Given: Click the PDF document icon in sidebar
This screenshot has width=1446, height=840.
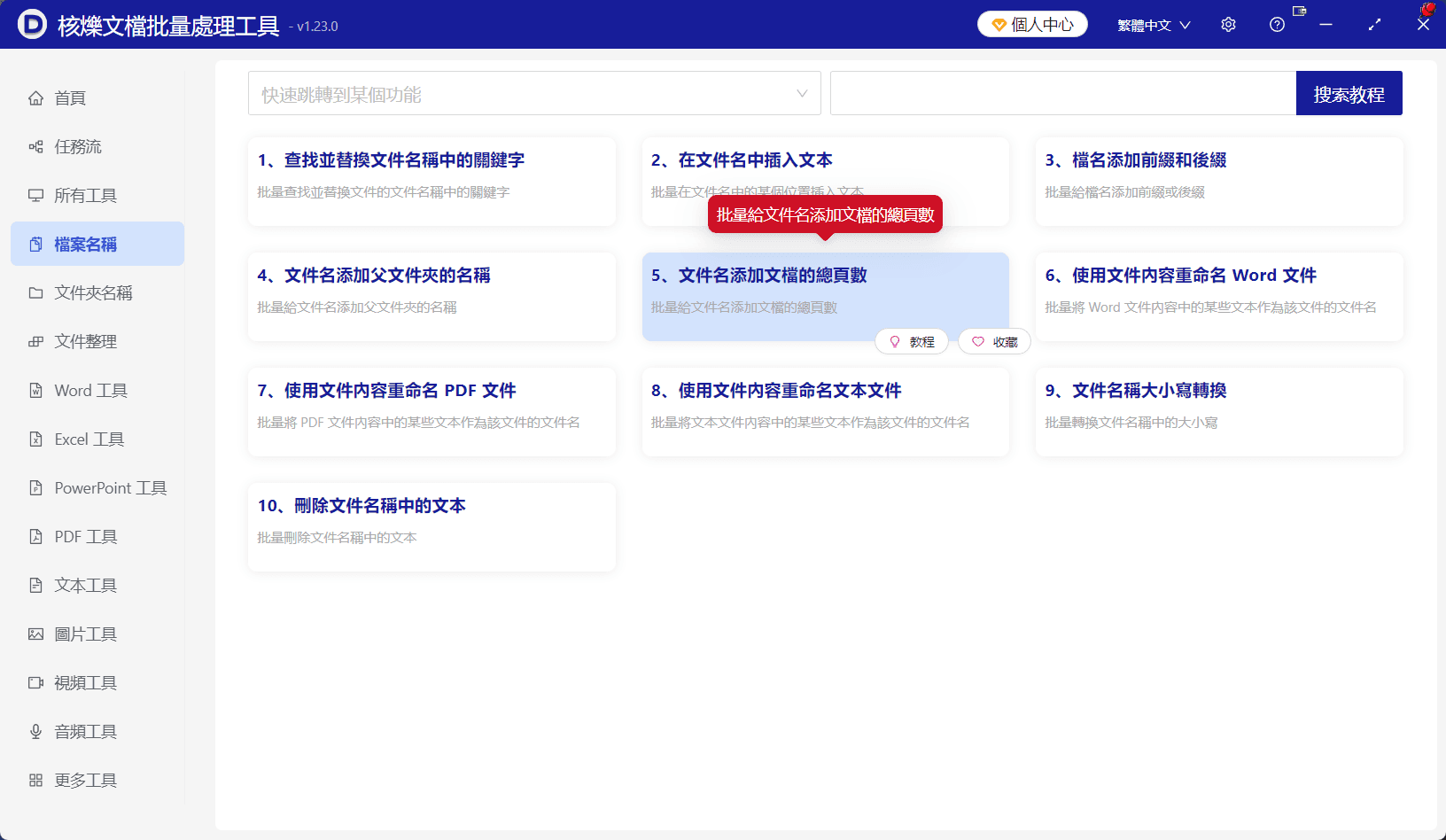Looking at the screenshot, I should [35, 537].
